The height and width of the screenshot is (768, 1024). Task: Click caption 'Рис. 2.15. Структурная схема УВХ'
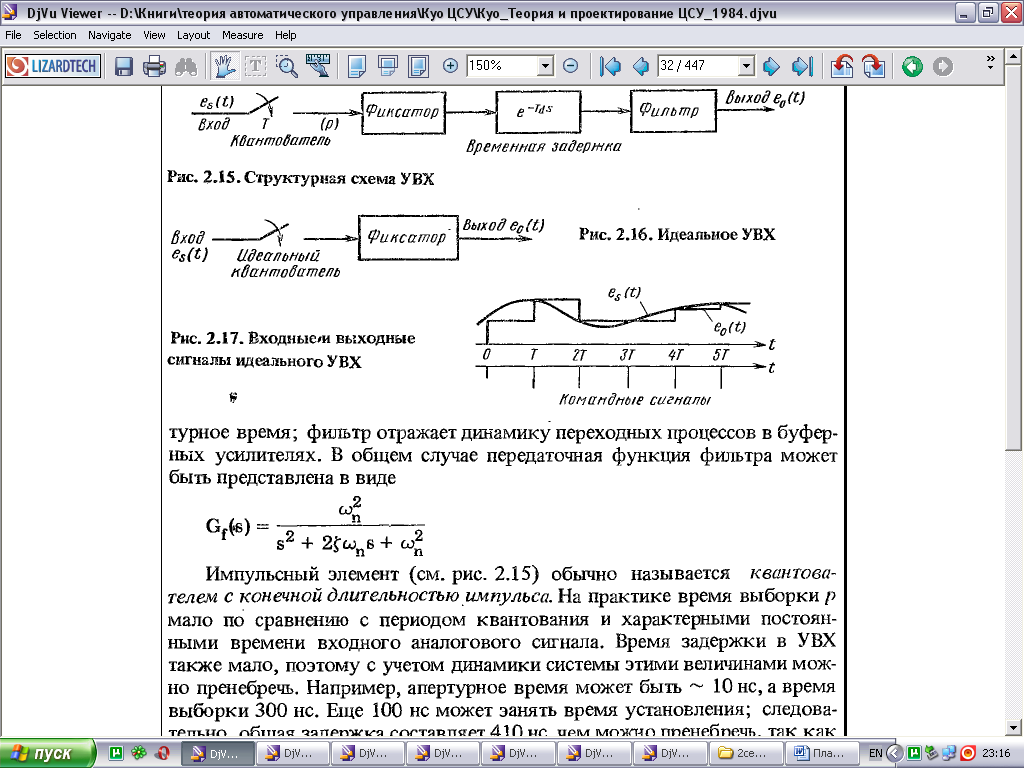coord(300,178)
